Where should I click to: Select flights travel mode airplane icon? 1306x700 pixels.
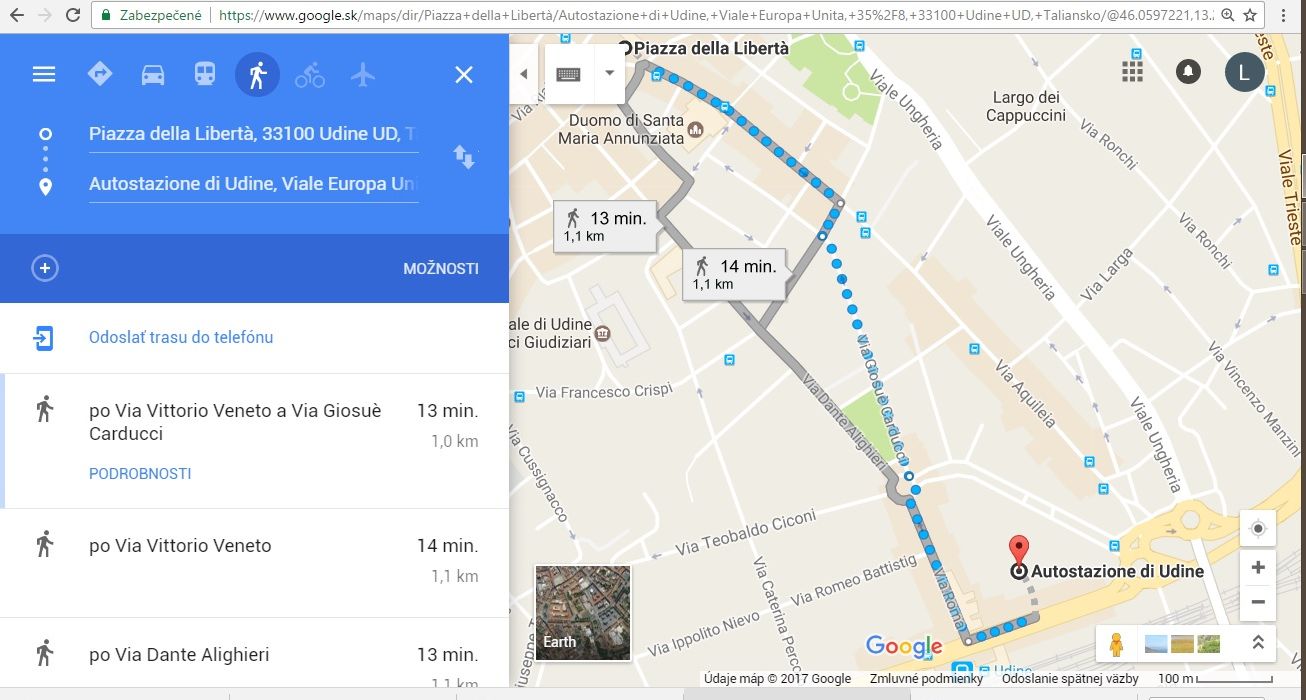[x=363, y=74]
